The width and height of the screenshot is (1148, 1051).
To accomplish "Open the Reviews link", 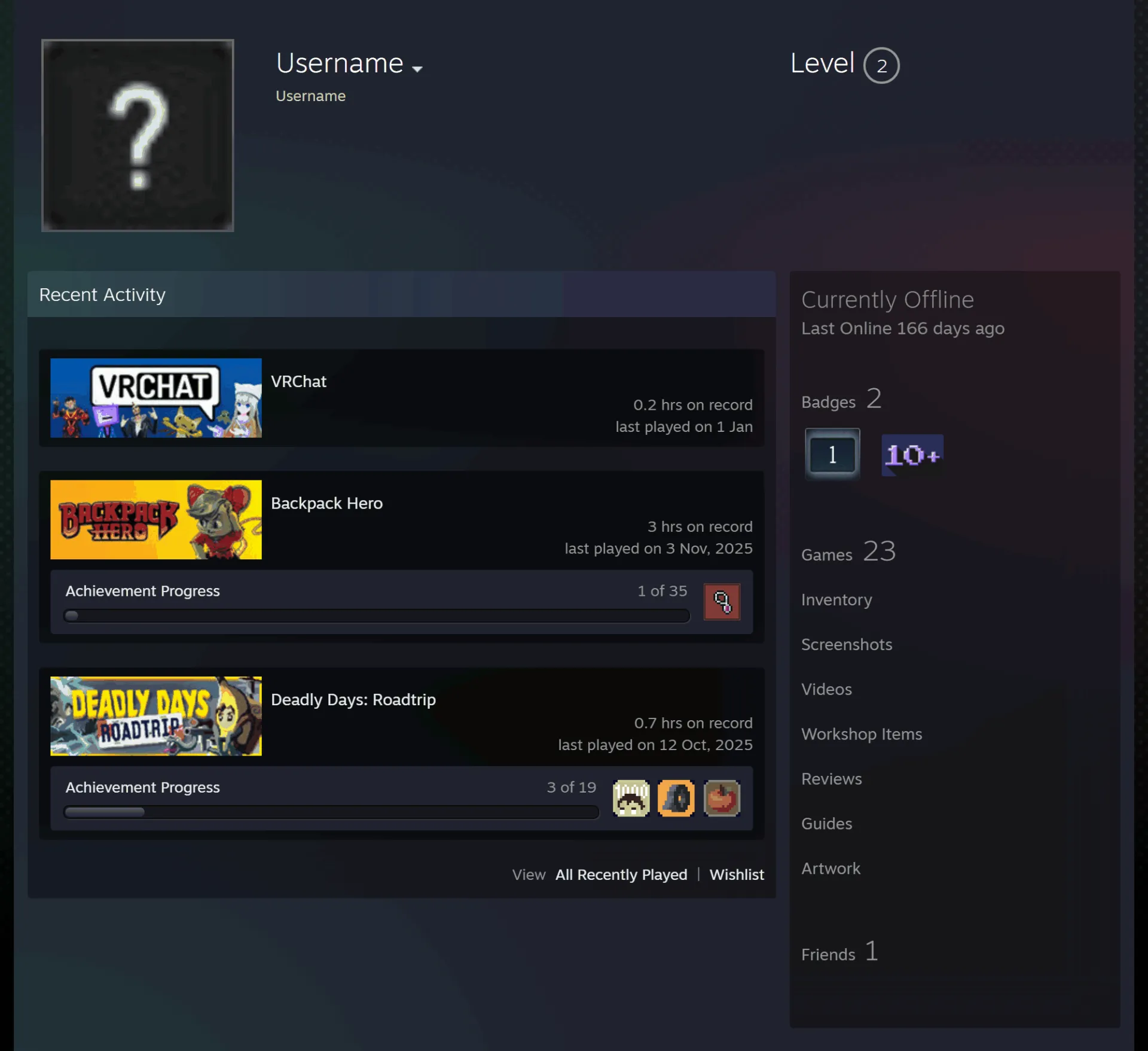I will [832, 779].
